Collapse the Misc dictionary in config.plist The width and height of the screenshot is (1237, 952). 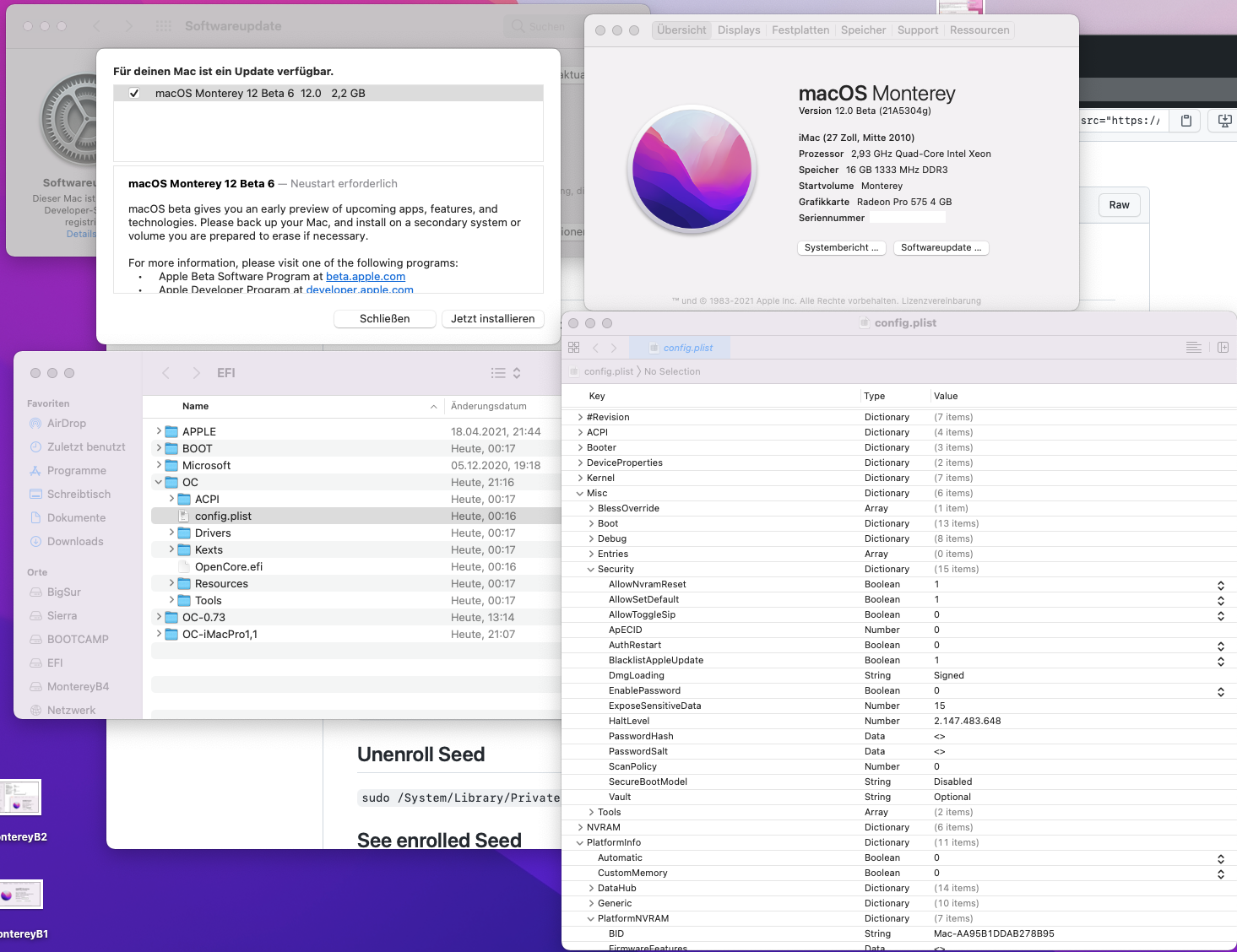[x=580, y=493]
